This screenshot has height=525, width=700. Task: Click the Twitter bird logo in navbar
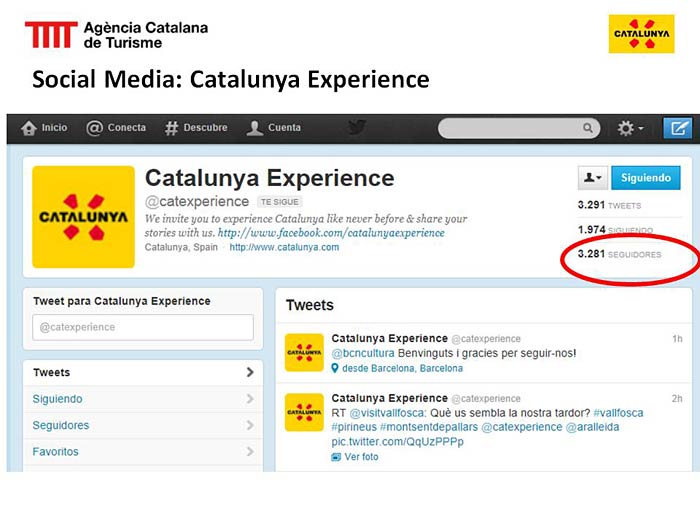(x=356, y=128)
